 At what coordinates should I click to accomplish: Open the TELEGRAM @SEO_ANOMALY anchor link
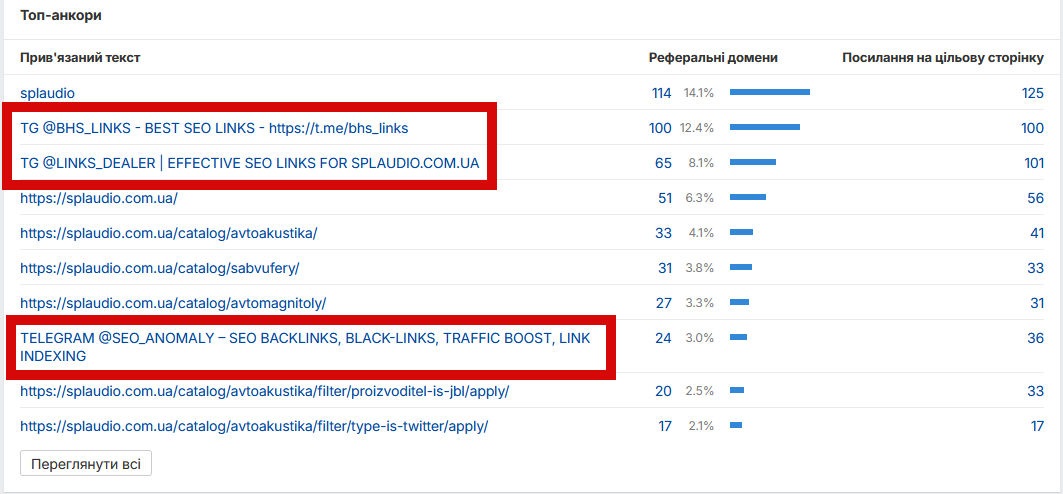[x=305, y=347]
